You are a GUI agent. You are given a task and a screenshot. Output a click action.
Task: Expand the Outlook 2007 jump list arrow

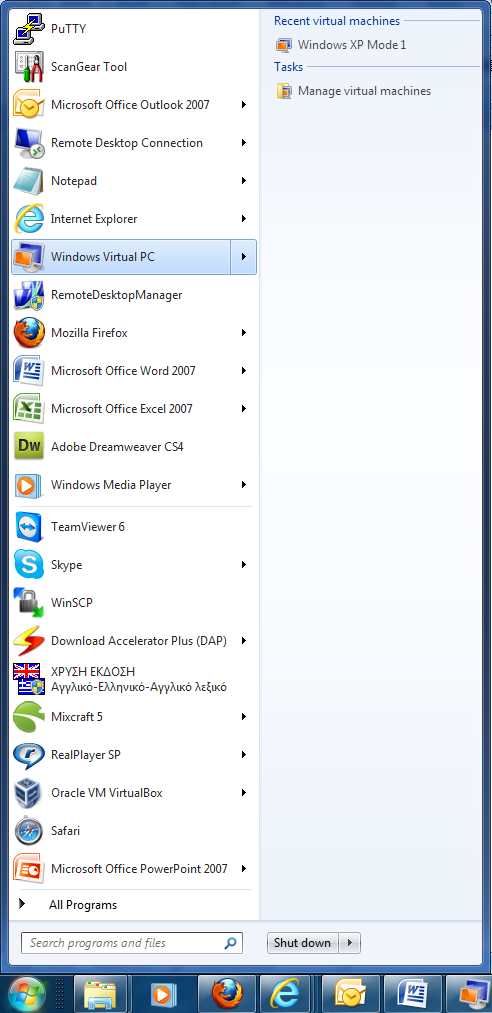pyautogui.click(x=244, y=105)
